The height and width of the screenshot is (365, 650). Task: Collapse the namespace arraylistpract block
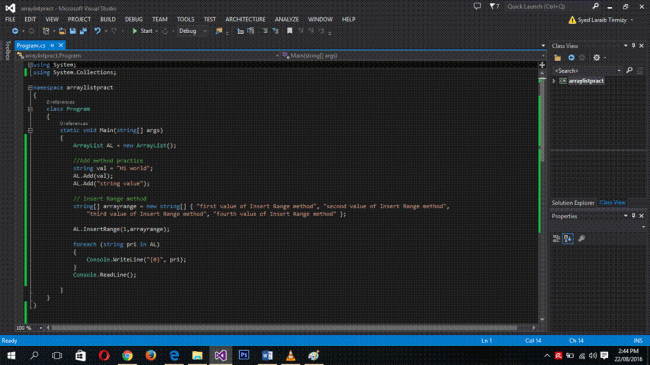[x=30, y=88]
